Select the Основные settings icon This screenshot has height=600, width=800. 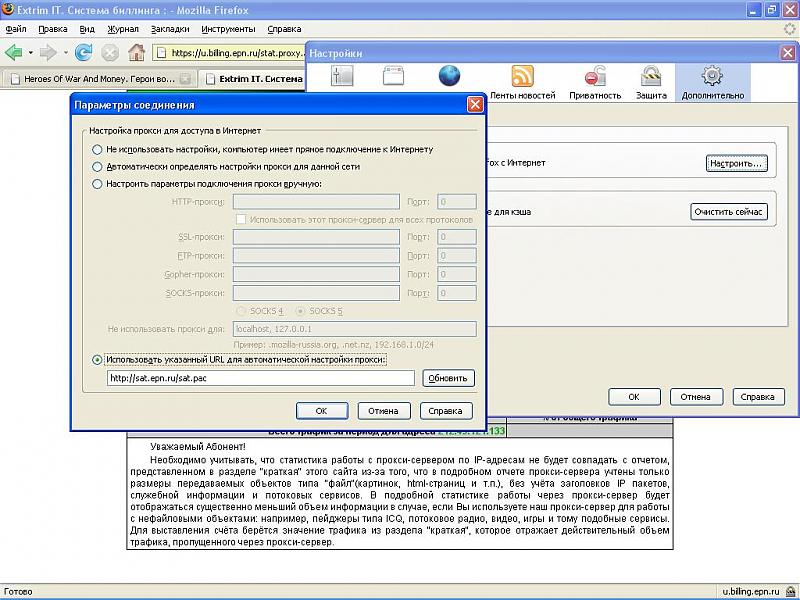342,77
